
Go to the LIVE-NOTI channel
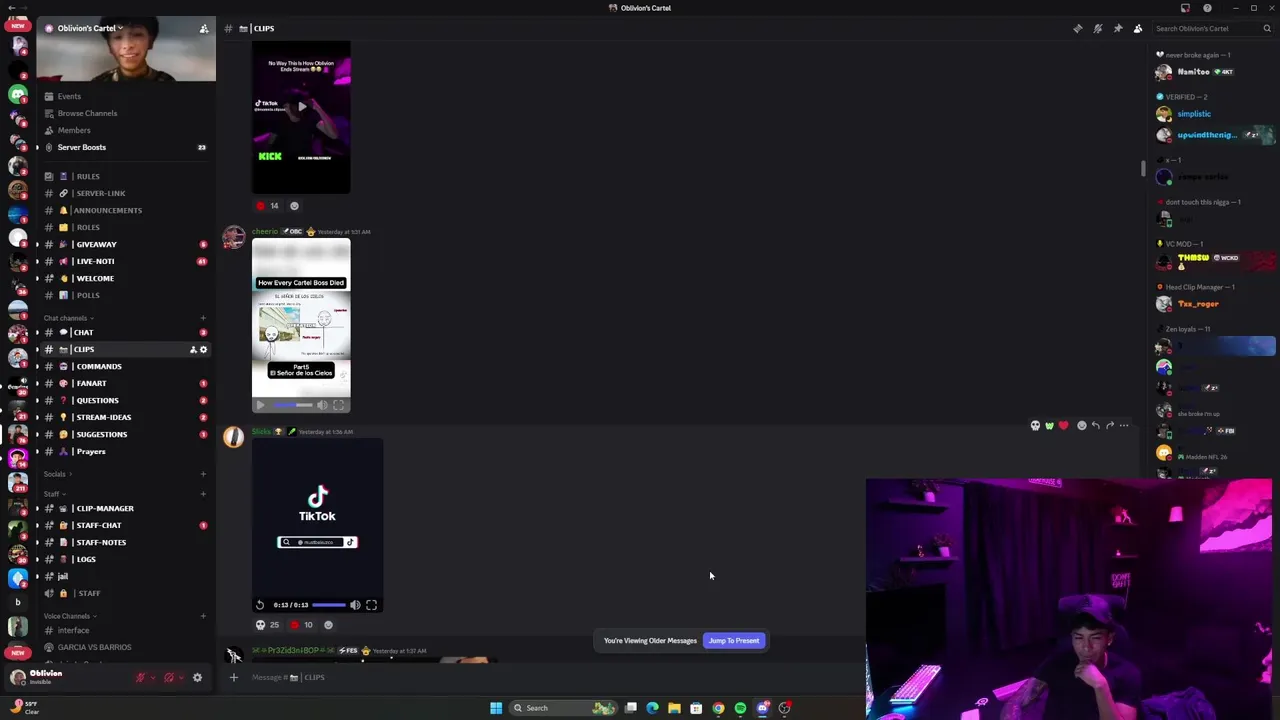pos(124,261)
